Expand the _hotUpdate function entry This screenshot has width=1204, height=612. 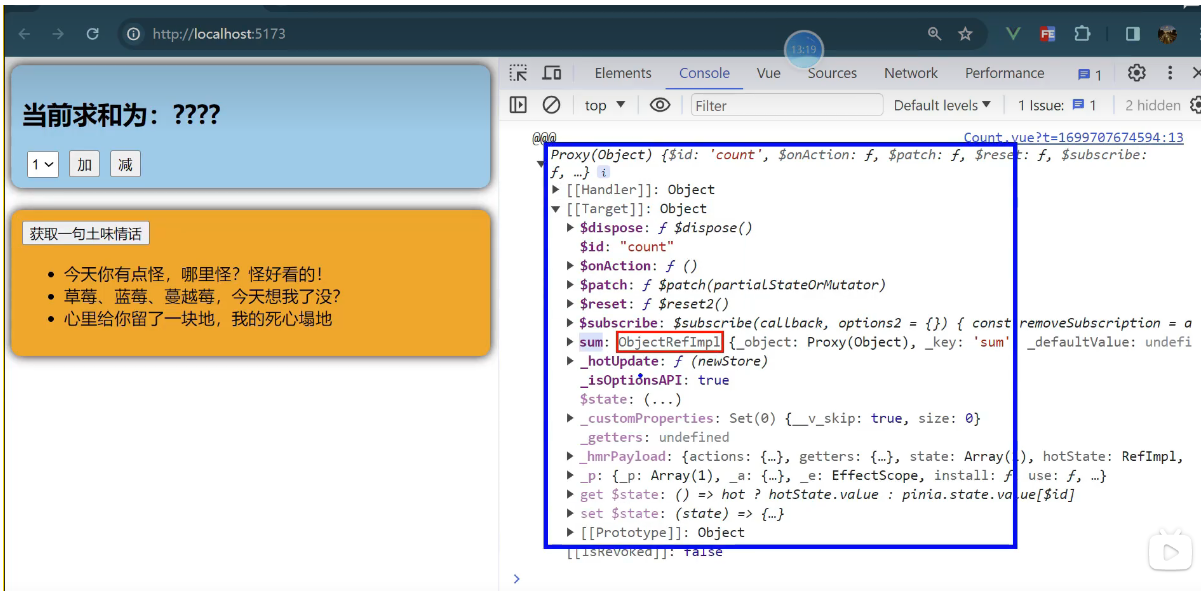coord(571,361)
